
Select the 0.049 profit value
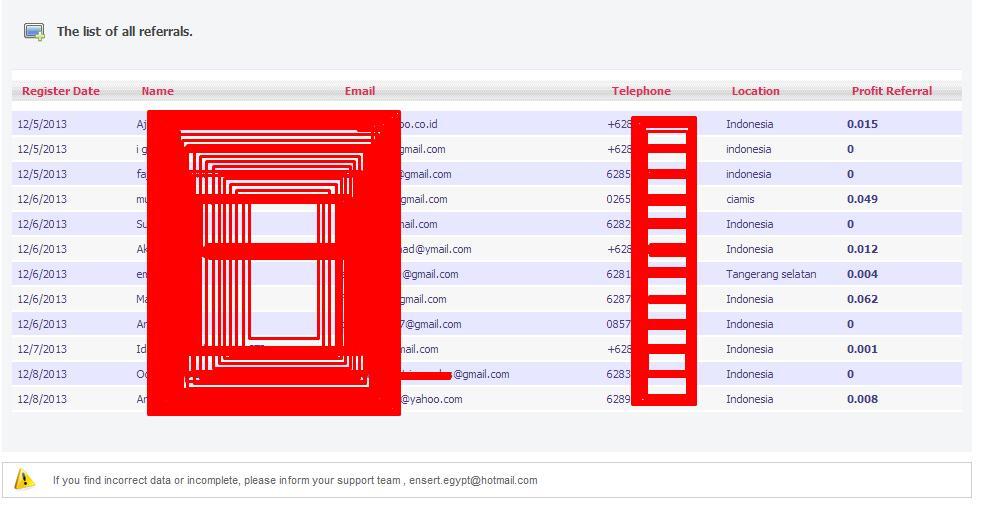[x=862, y=199]
